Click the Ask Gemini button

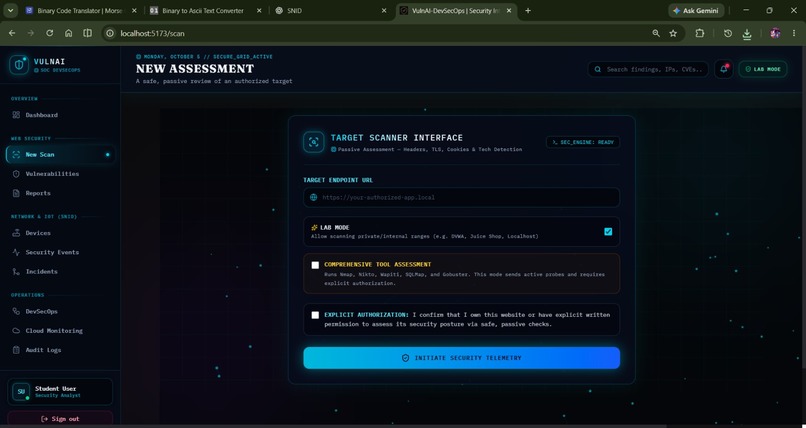pos(697,11)
